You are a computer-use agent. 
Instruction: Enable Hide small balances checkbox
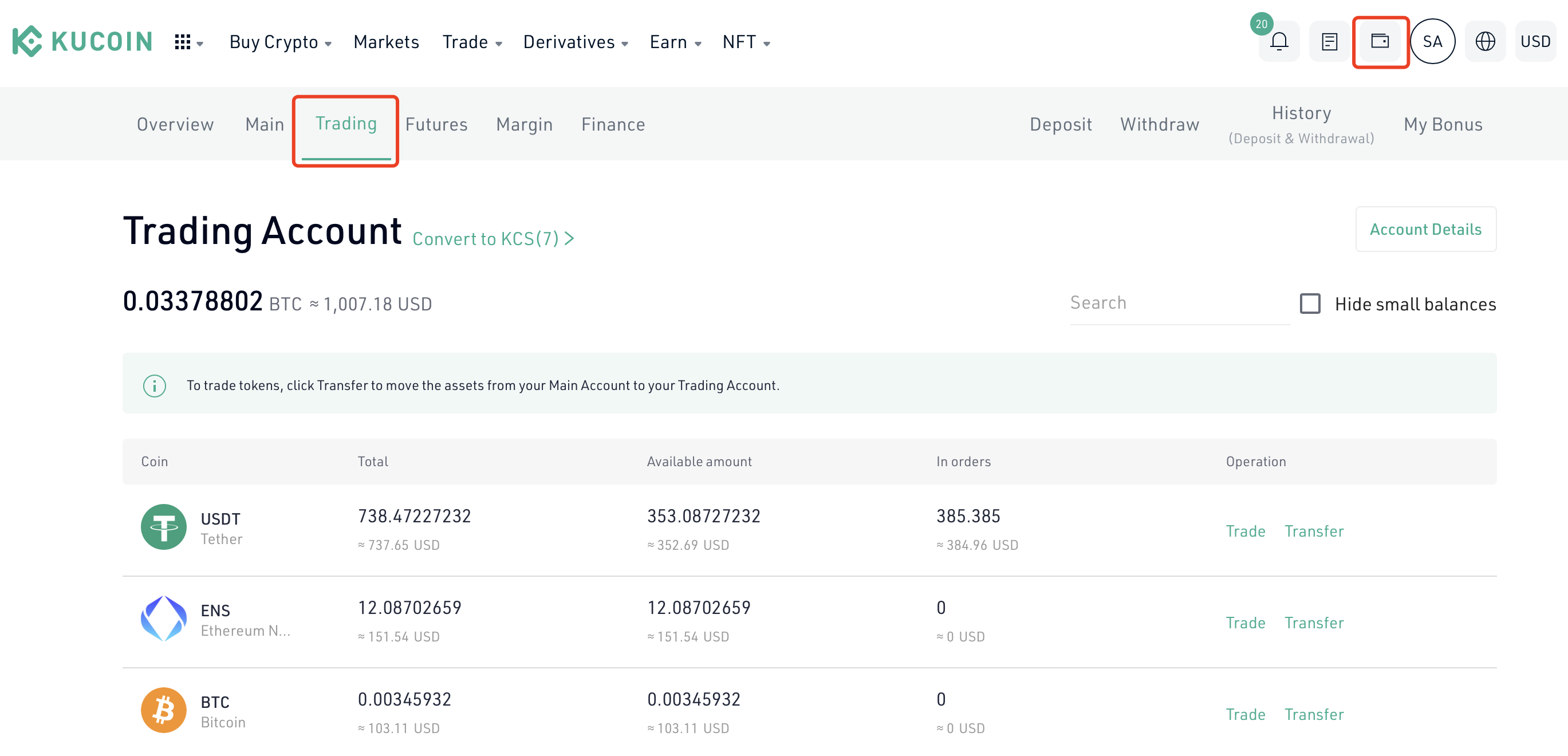(1310, 303)
